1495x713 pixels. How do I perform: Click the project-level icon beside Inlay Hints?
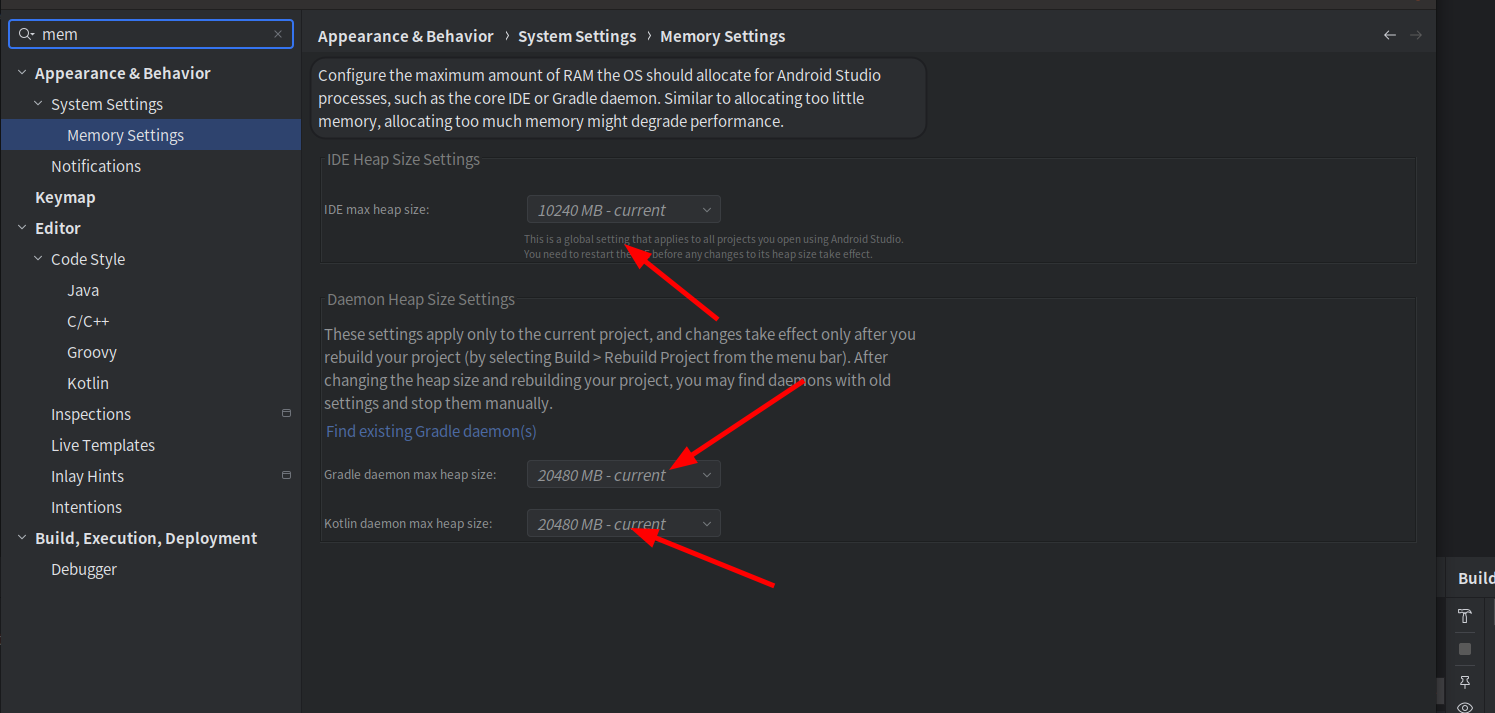click(x=286, y=475)
